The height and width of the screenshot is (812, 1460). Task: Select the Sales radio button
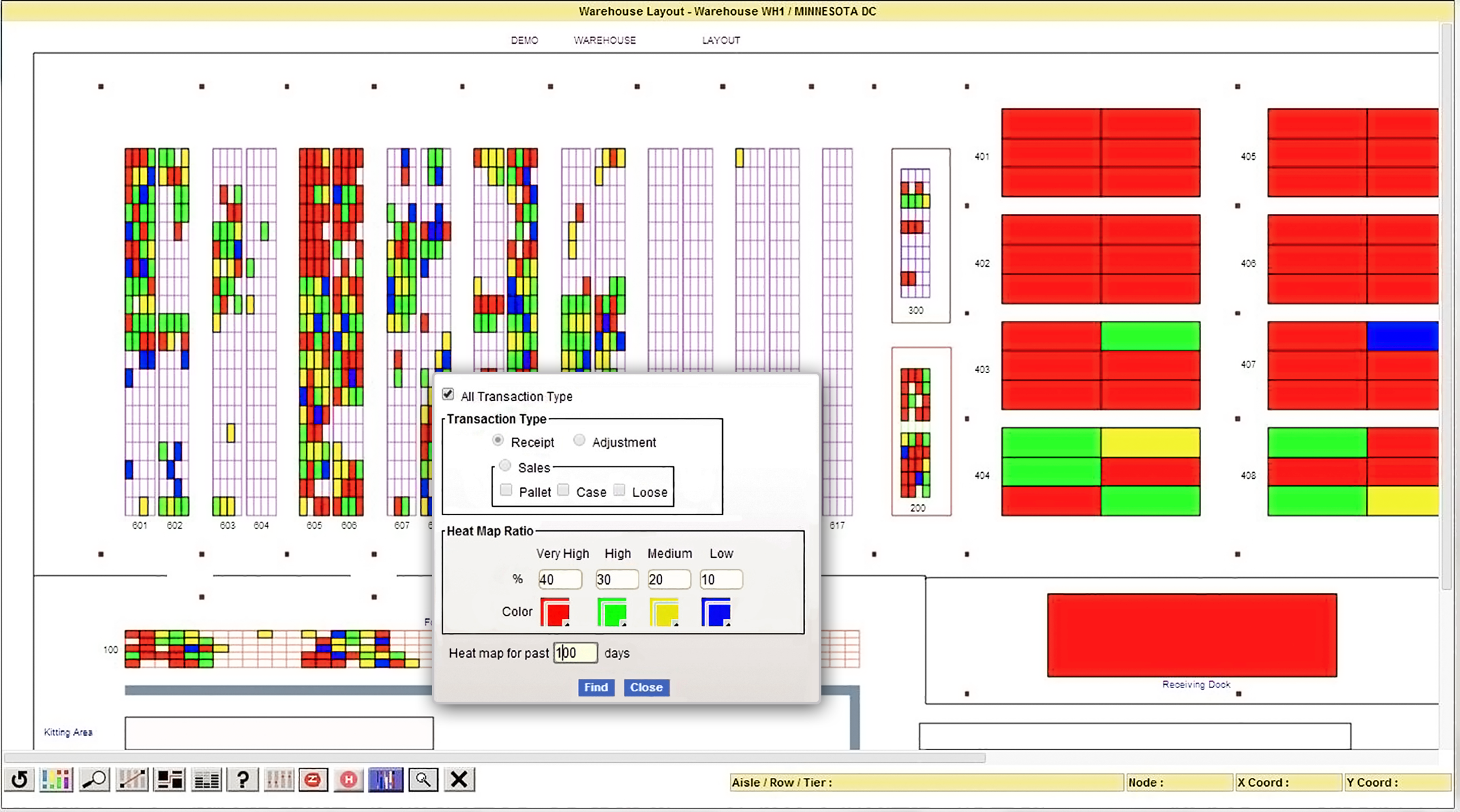tap(505, 466)
